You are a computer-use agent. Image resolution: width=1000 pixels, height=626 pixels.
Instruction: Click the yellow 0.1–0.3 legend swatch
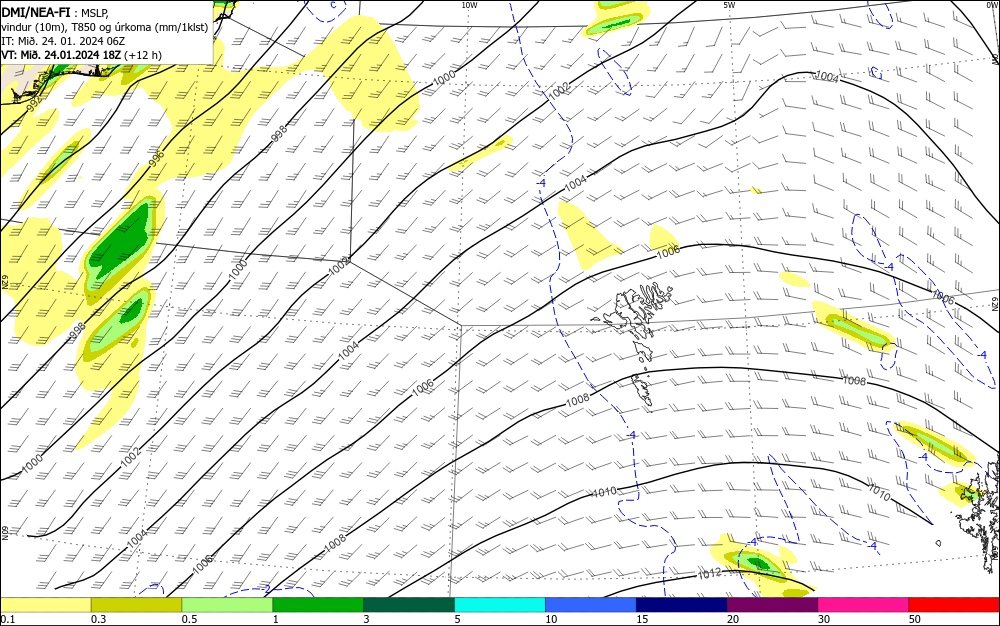click(45, 605)
